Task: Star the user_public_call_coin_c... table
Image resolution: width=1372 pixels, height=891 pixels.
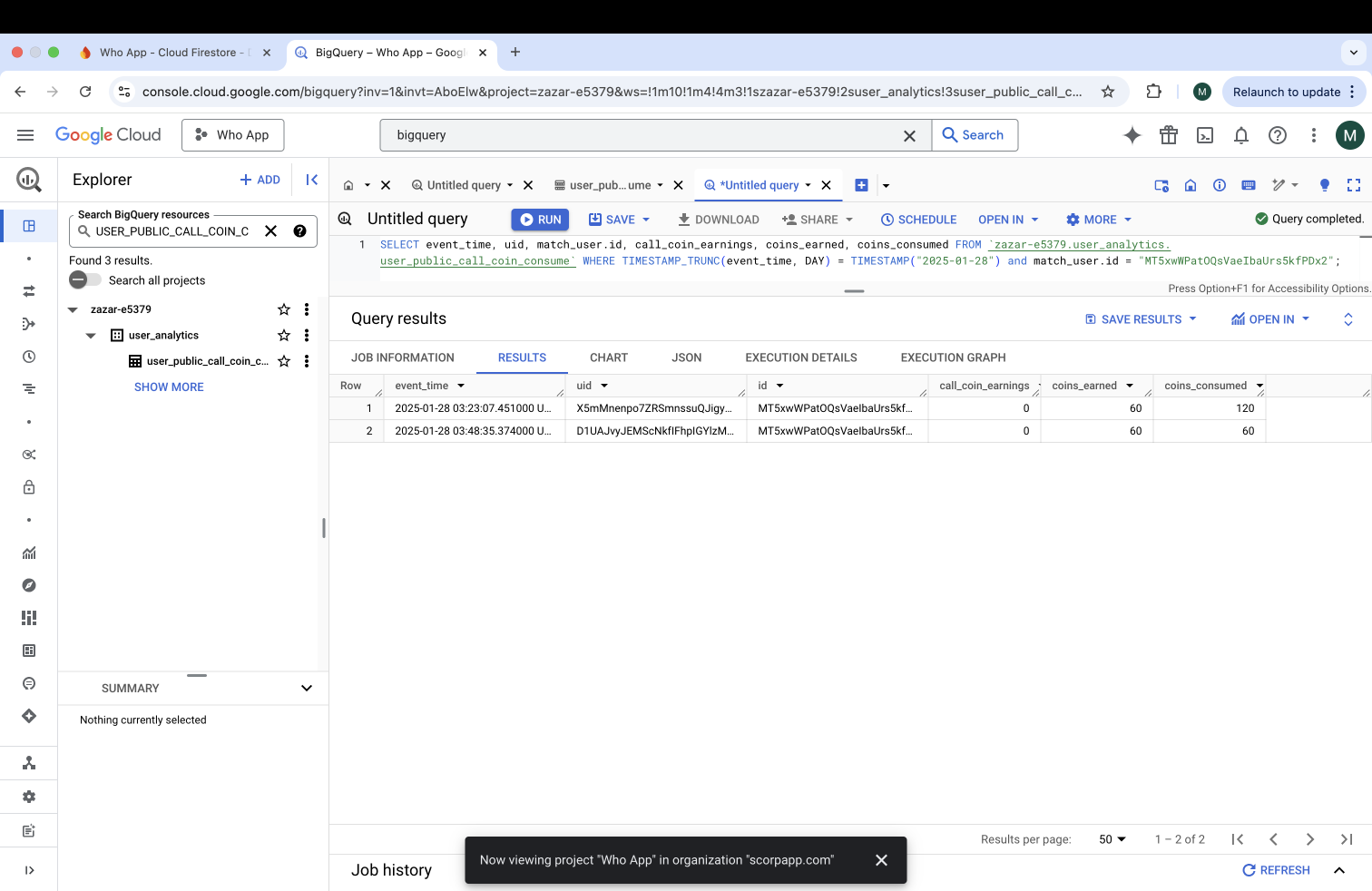Action: (x=284, y=361)
